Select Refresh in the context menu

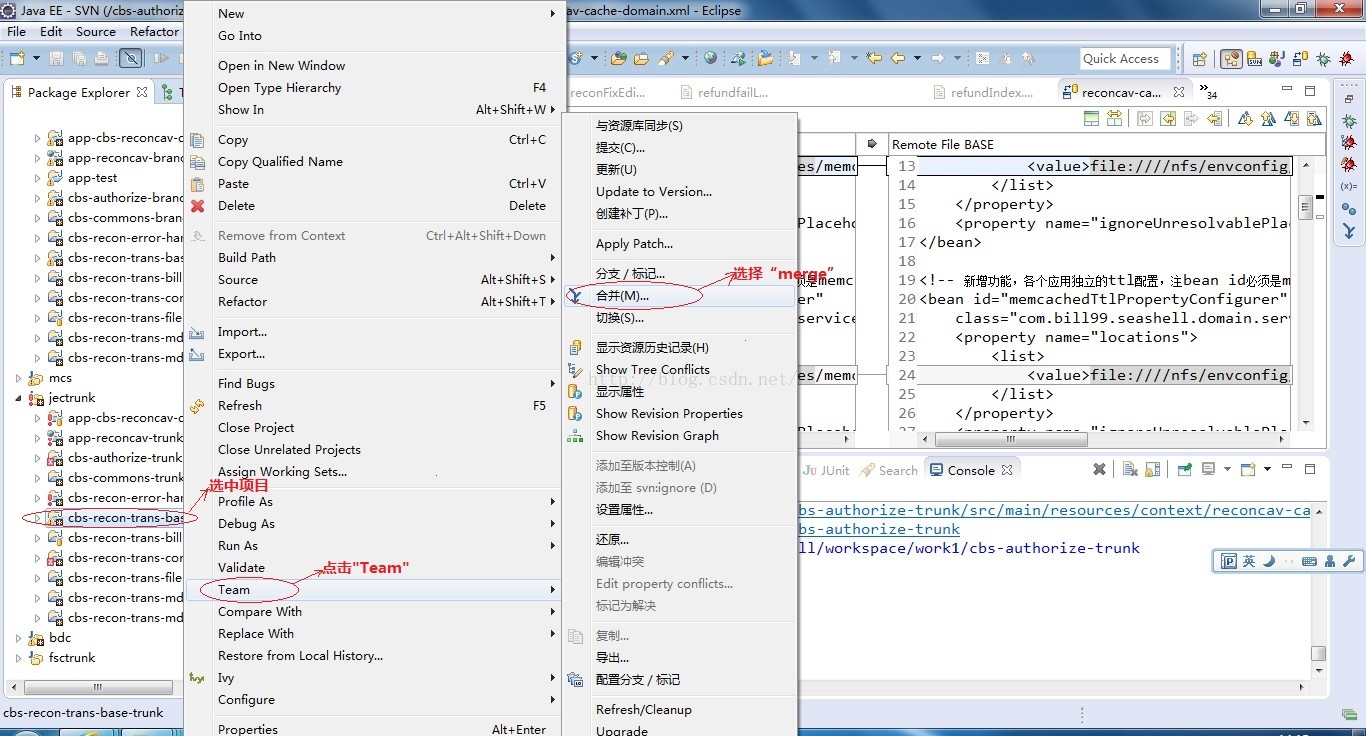point(374,406)
